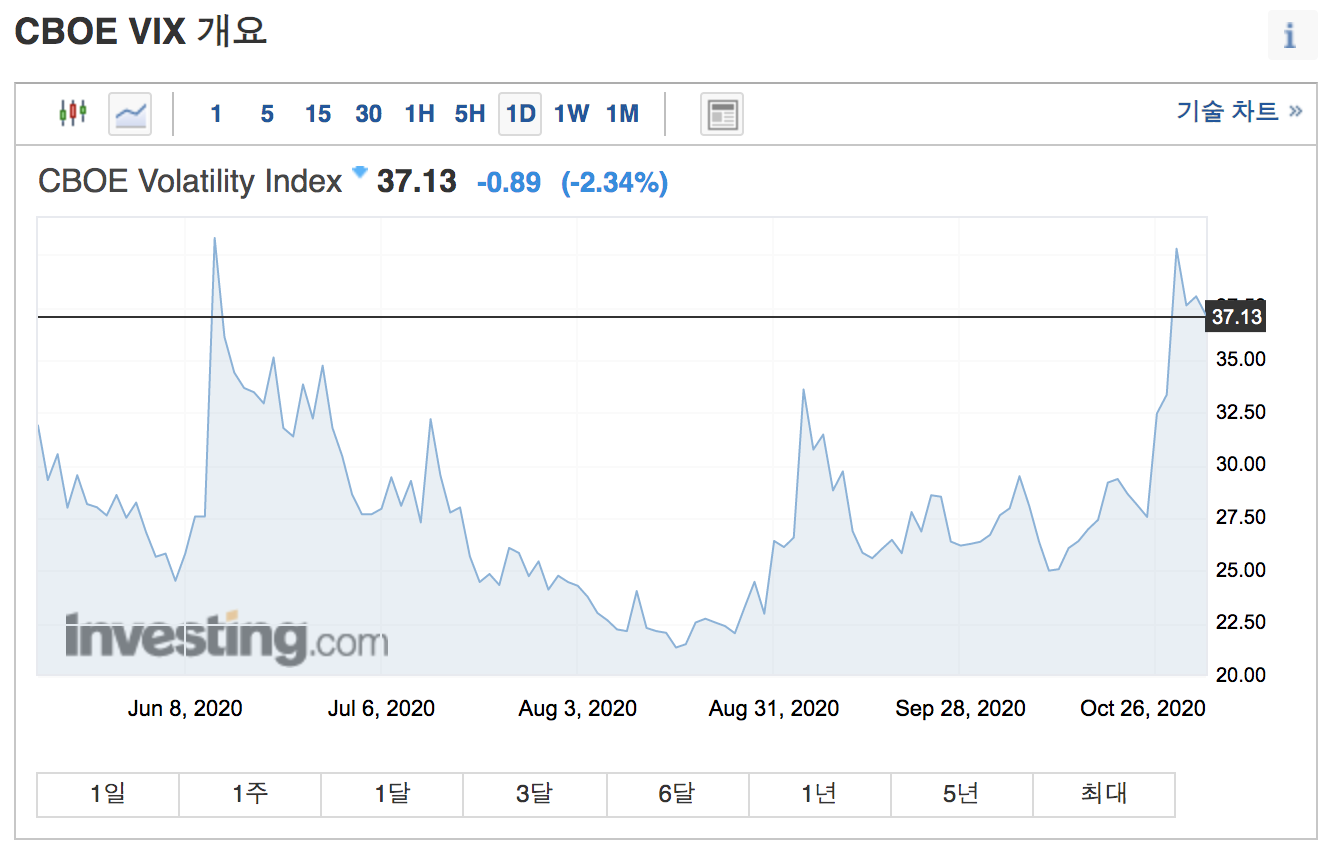This screenshot has width=1334, height=856.
Task: Select the 1달 time range tab
Action: click(x=392, y=794)
